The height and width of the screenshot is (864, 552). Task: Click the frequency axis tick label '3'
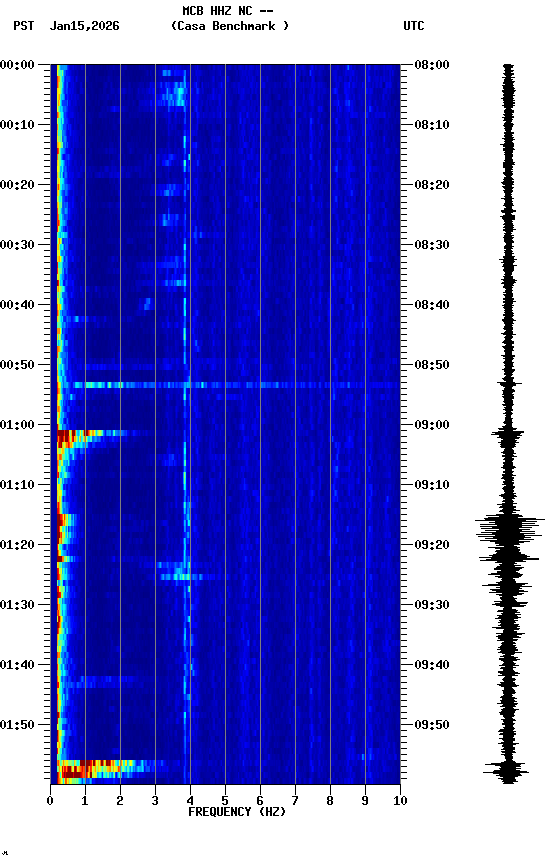click(155, 801)
